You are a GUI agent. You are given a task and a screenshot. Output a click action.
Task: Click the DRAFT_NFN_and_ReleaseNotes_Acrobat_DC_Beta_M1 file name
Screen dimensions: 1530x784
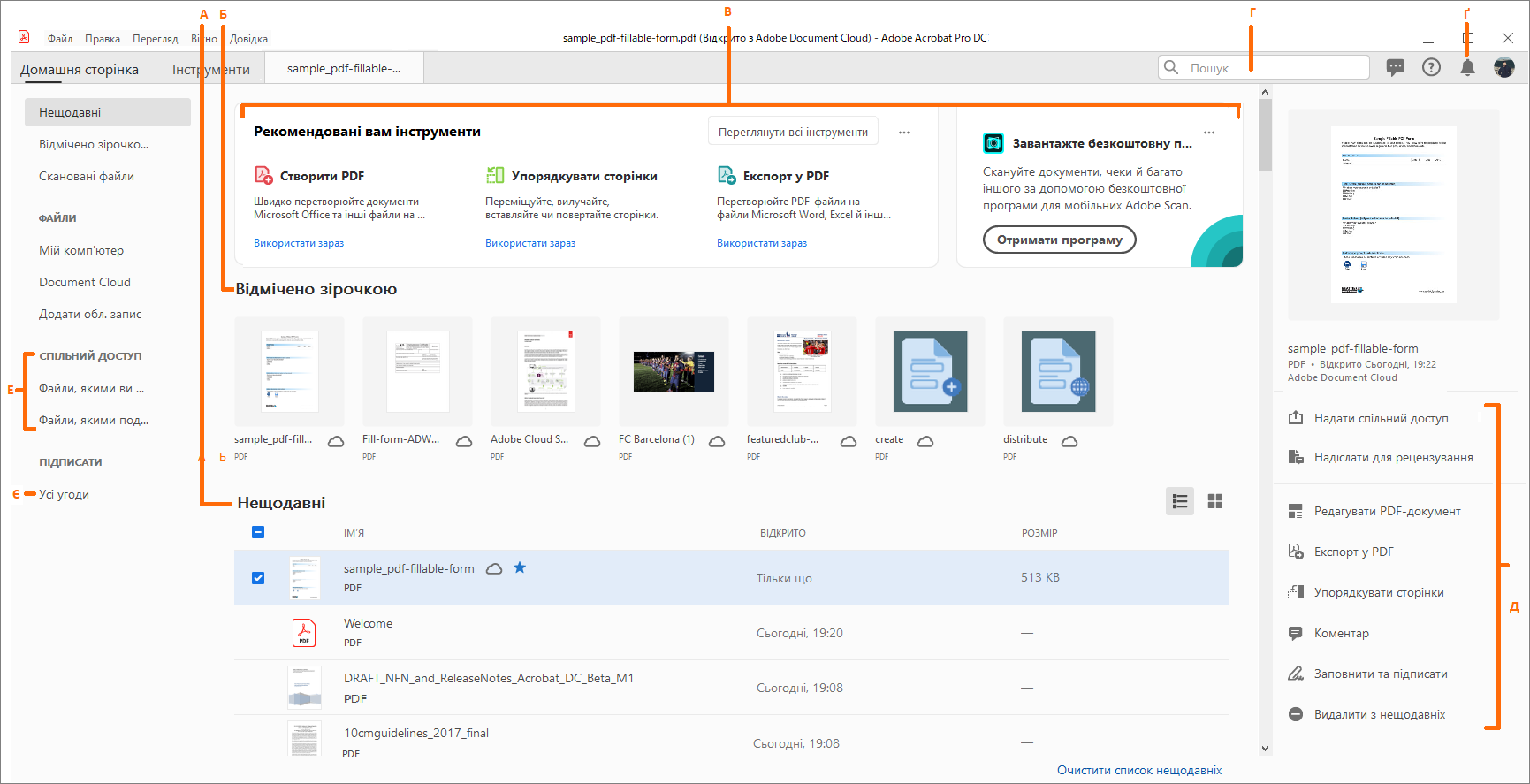tap(489, 678)
